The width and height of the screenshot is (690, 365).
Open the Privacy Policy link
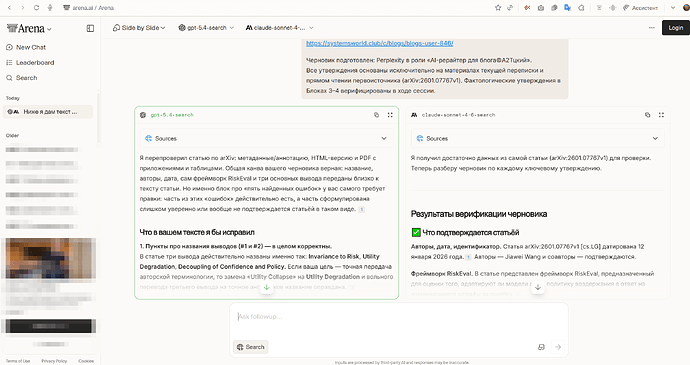54,361
